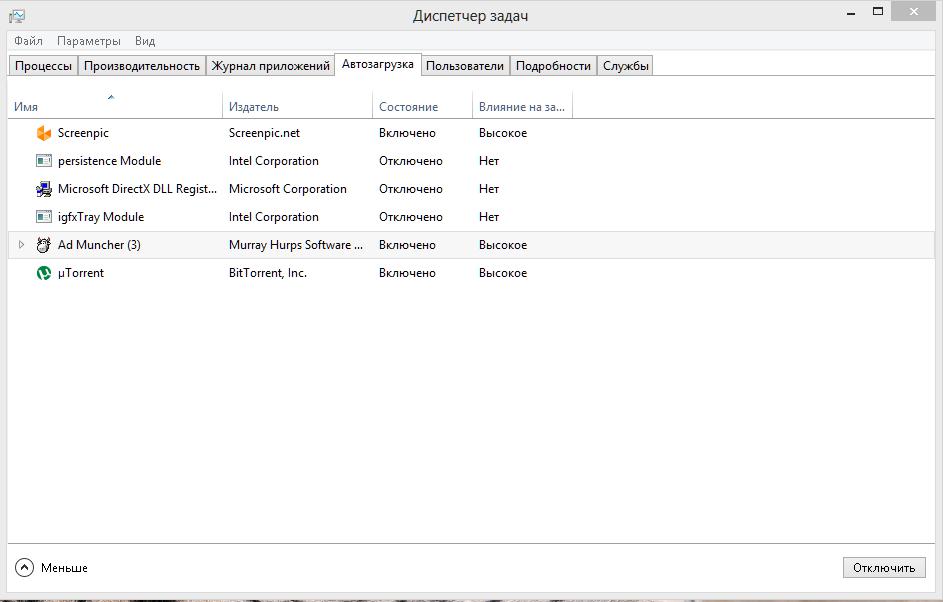Switch to the Процессы tab
Image resolution: width=943 pixels, height=602 pixels.
click(x=43, y=66)
